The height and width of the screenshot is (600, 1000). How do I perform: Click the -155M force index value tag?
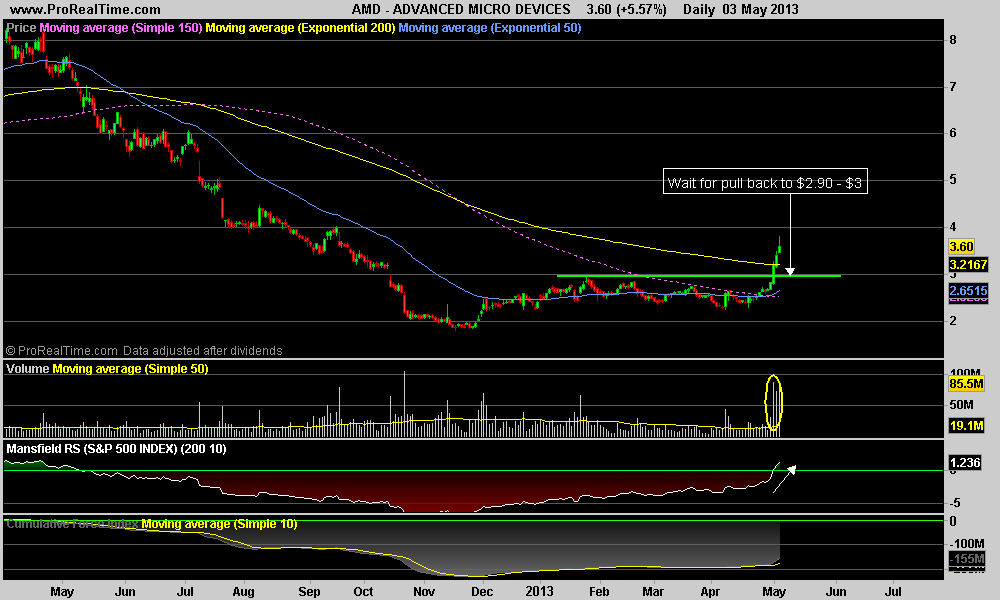pyautogui.click(x=967, y=559)
